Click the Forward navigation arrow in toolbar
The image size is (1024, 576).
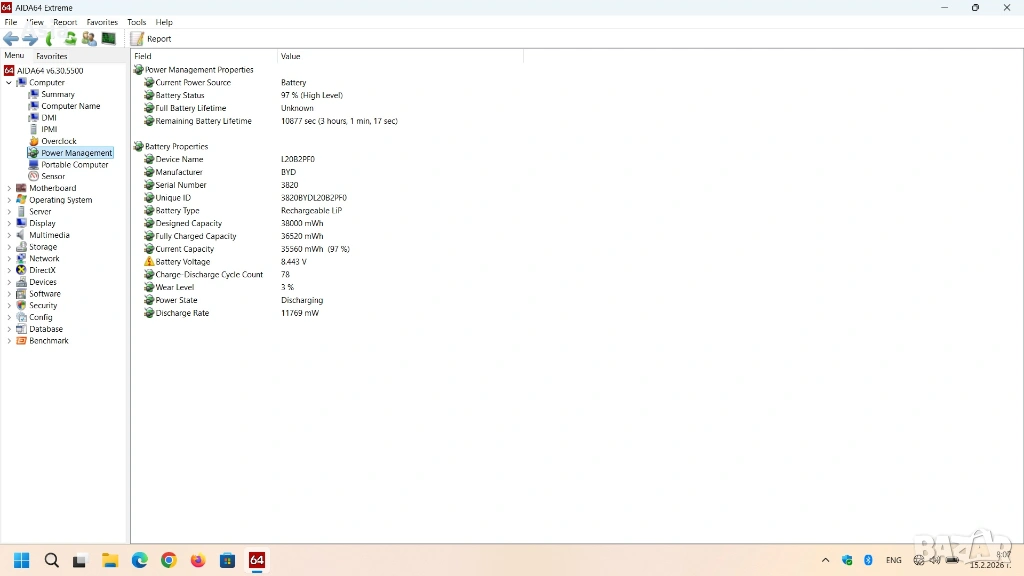point(30,39)
